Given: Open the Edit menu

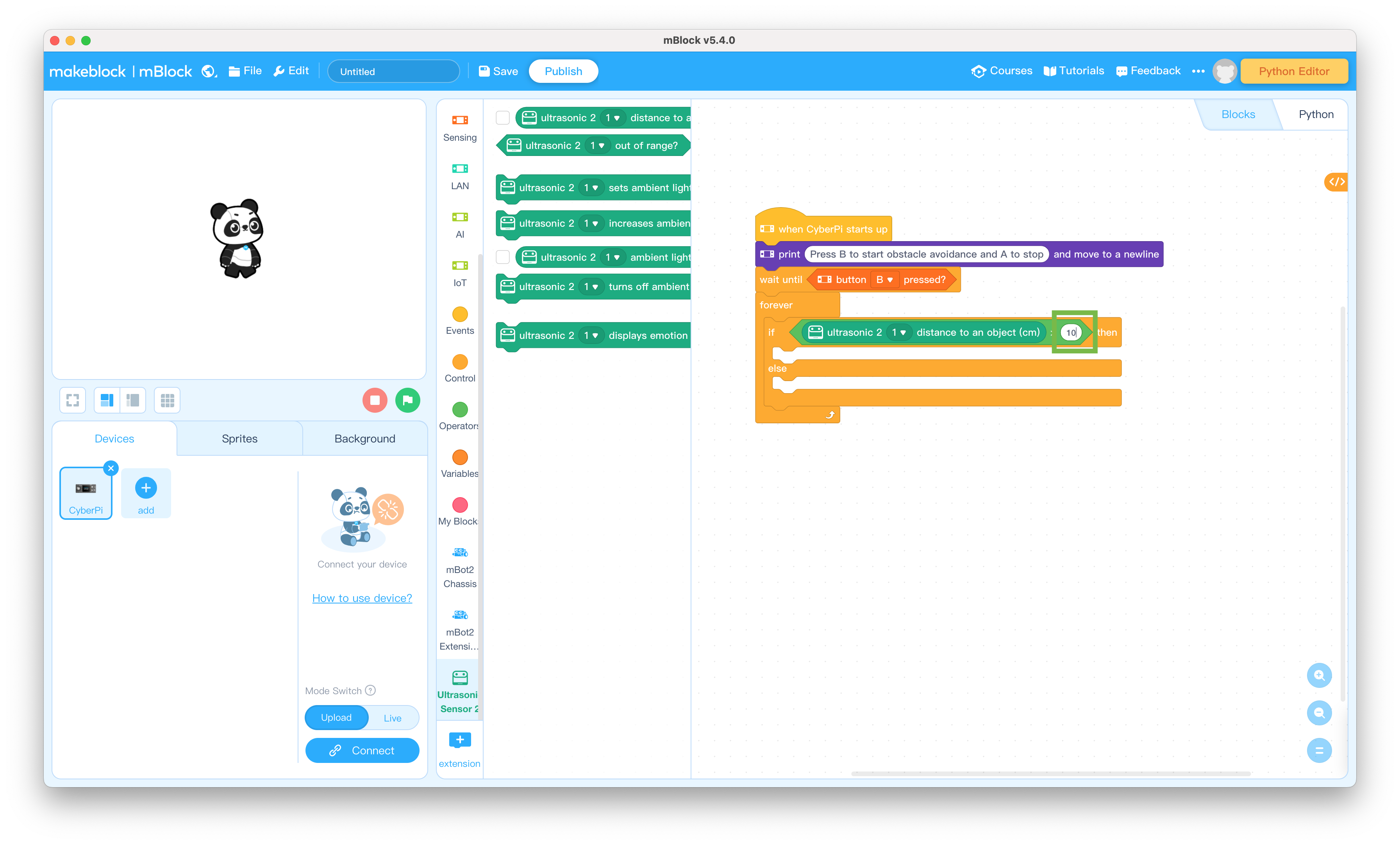Looking at the screenshot, I should (291, 71).
